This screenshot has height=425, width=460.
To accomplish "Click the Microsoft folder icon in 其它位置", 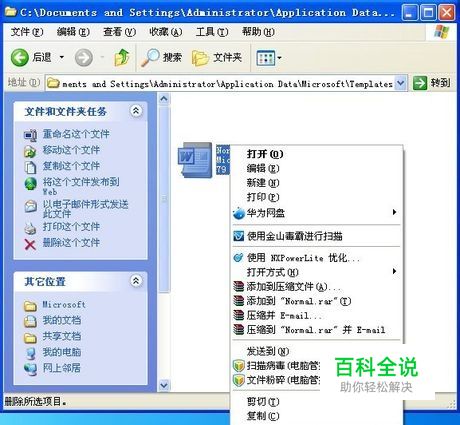I will click(x=30, y=305).
